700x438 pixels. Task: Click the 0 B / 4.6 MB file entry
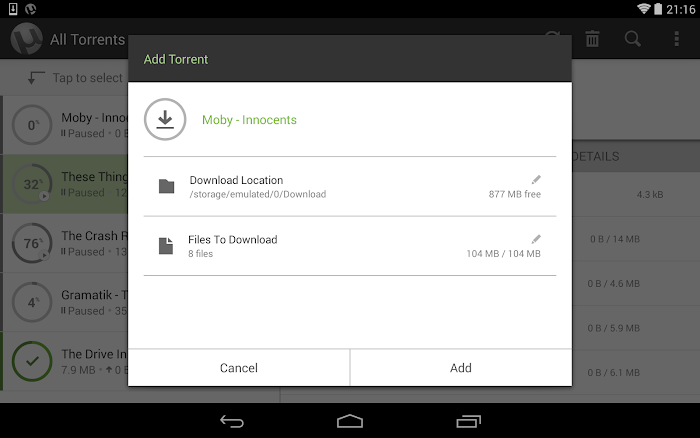point(613,284)
